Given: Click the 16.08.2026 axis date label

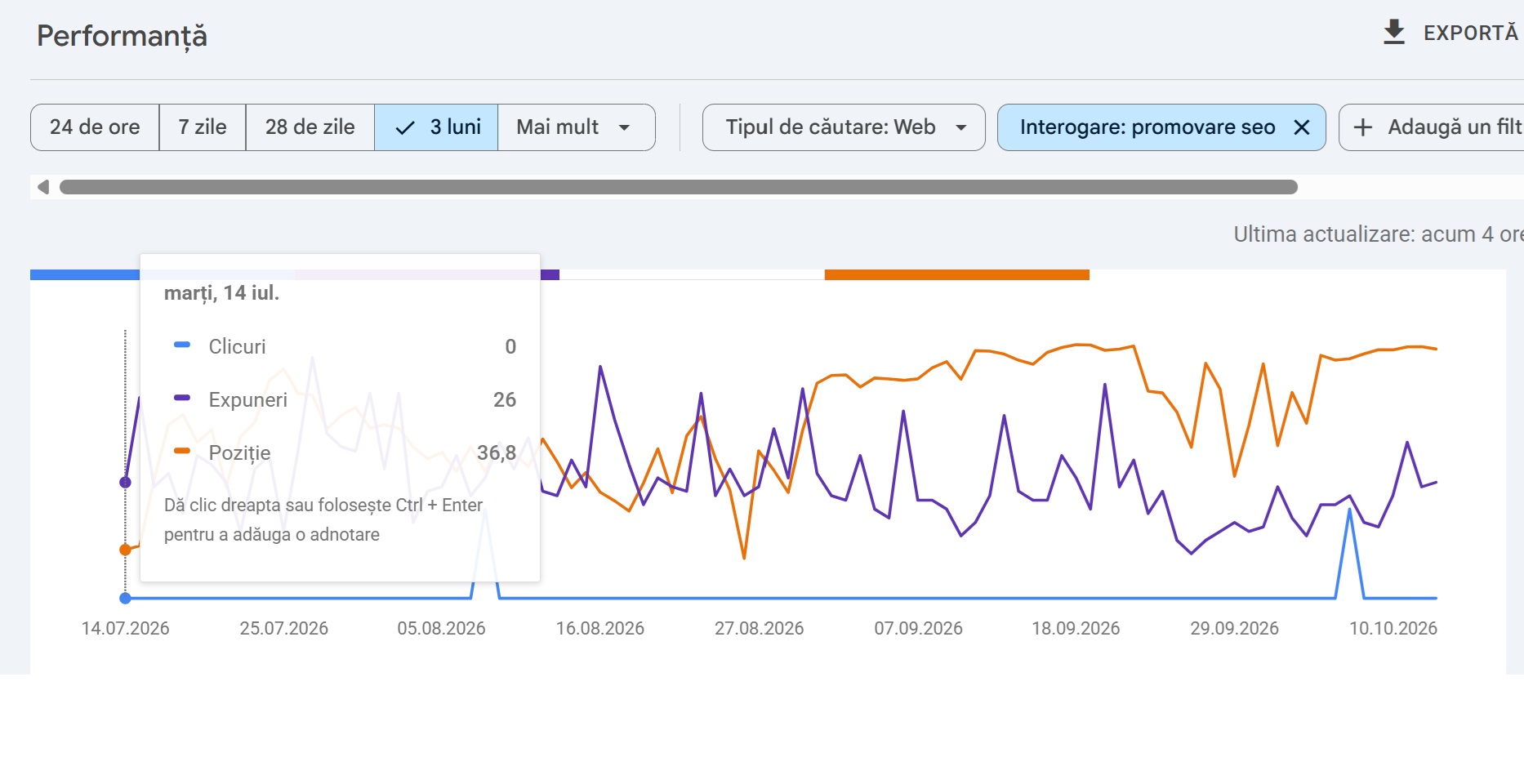Looking at the screenshot, I should [600, 628].
